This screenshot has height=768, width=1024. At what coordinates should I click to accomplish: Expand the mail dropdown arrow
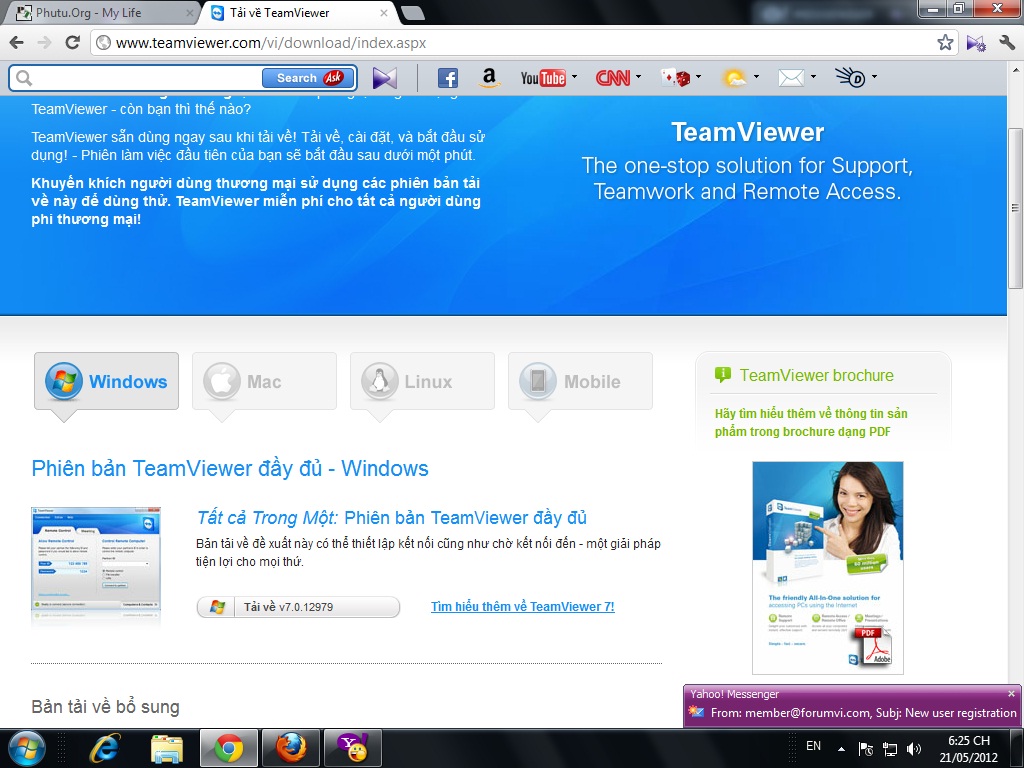[813, 77]
